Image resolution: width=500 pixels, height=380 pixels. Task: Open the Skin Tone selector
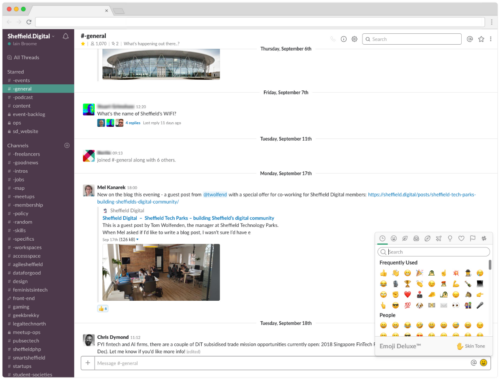471,346
